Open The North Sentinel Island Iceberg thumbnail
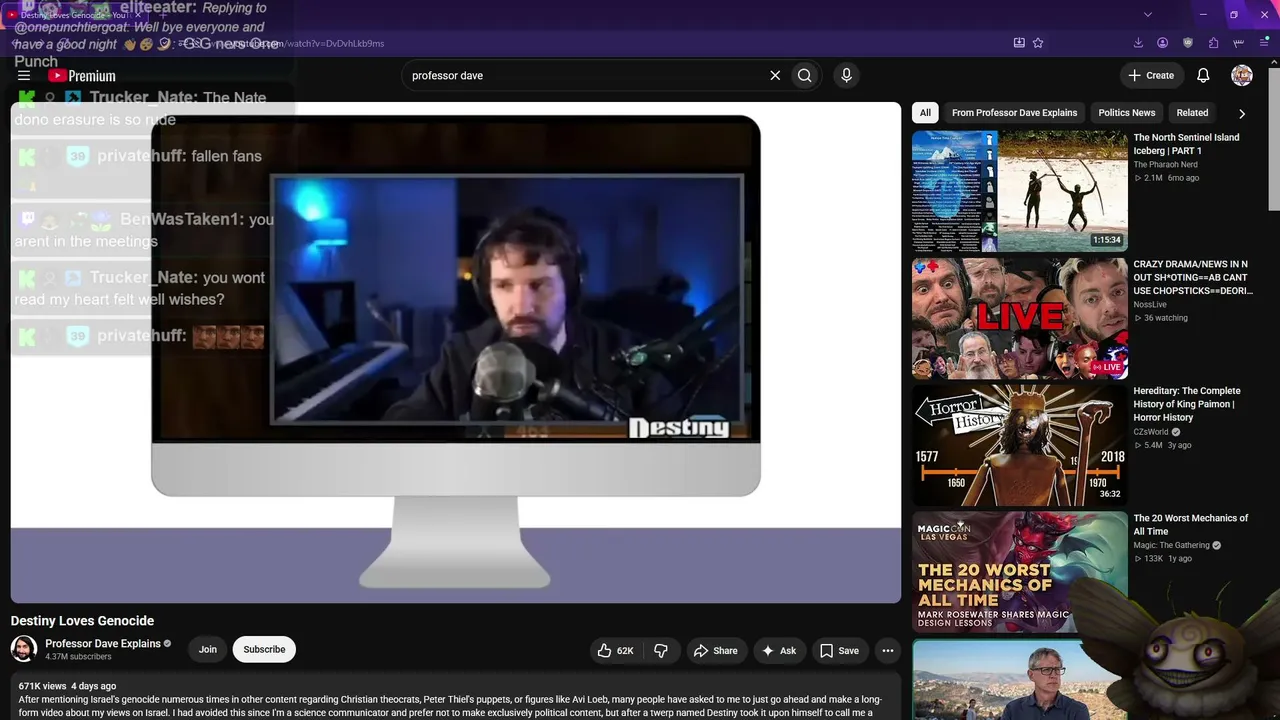1280x720 pixels. (x=1019, y=191)
